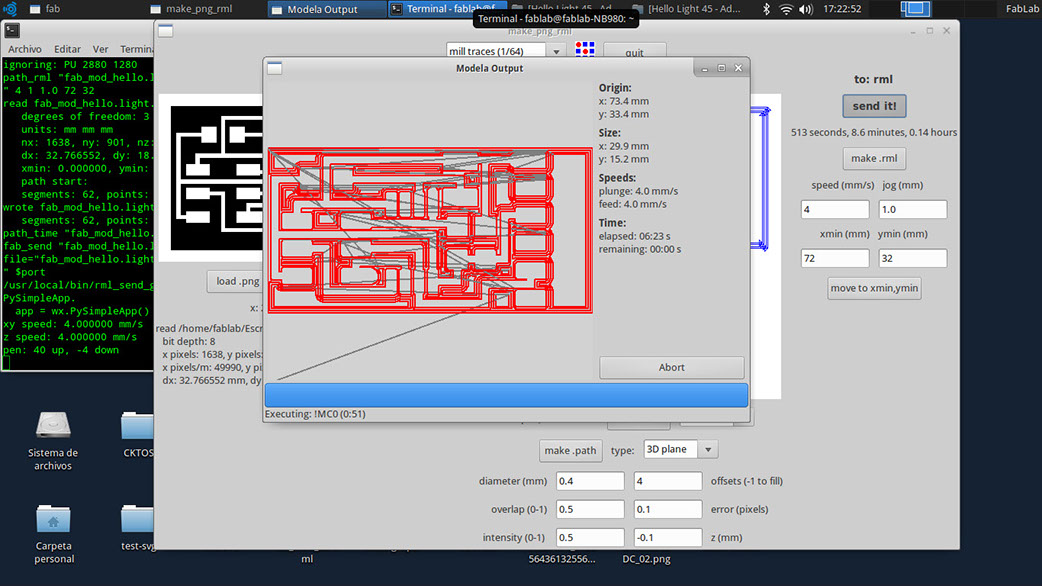Screen dimensions: 1042x586
Task: Click the volume speaker tray icon
Action: [806, 9]
